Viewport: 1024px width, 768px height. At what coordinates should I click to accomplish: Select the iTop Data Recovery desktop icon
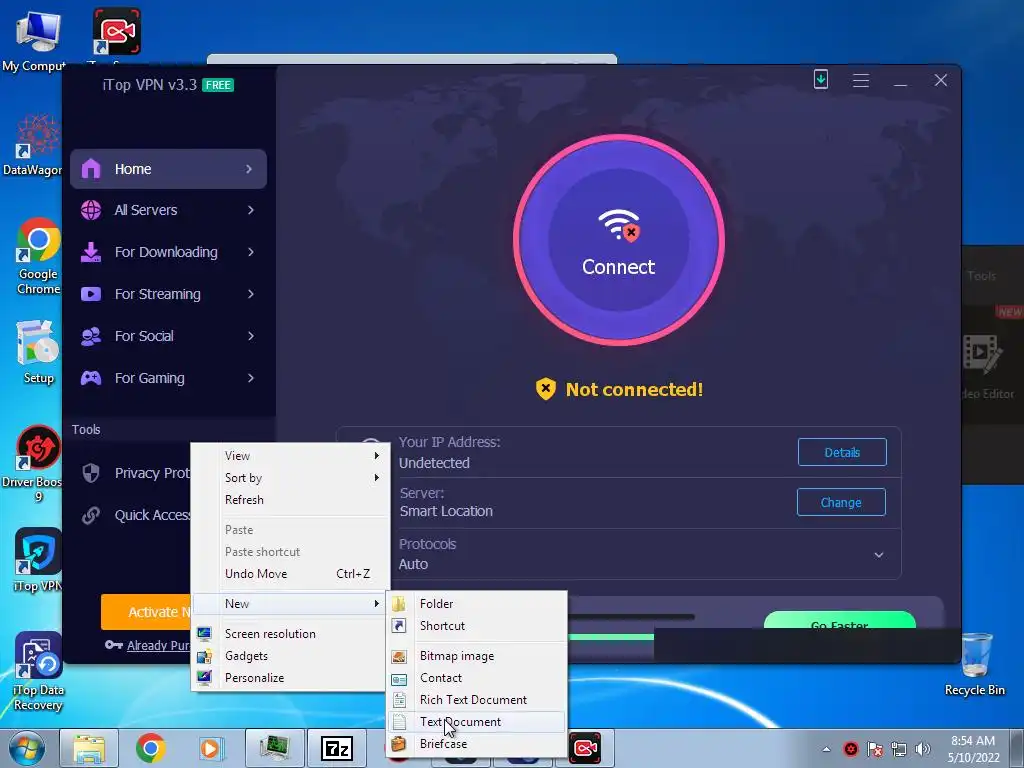click(38, 671)
